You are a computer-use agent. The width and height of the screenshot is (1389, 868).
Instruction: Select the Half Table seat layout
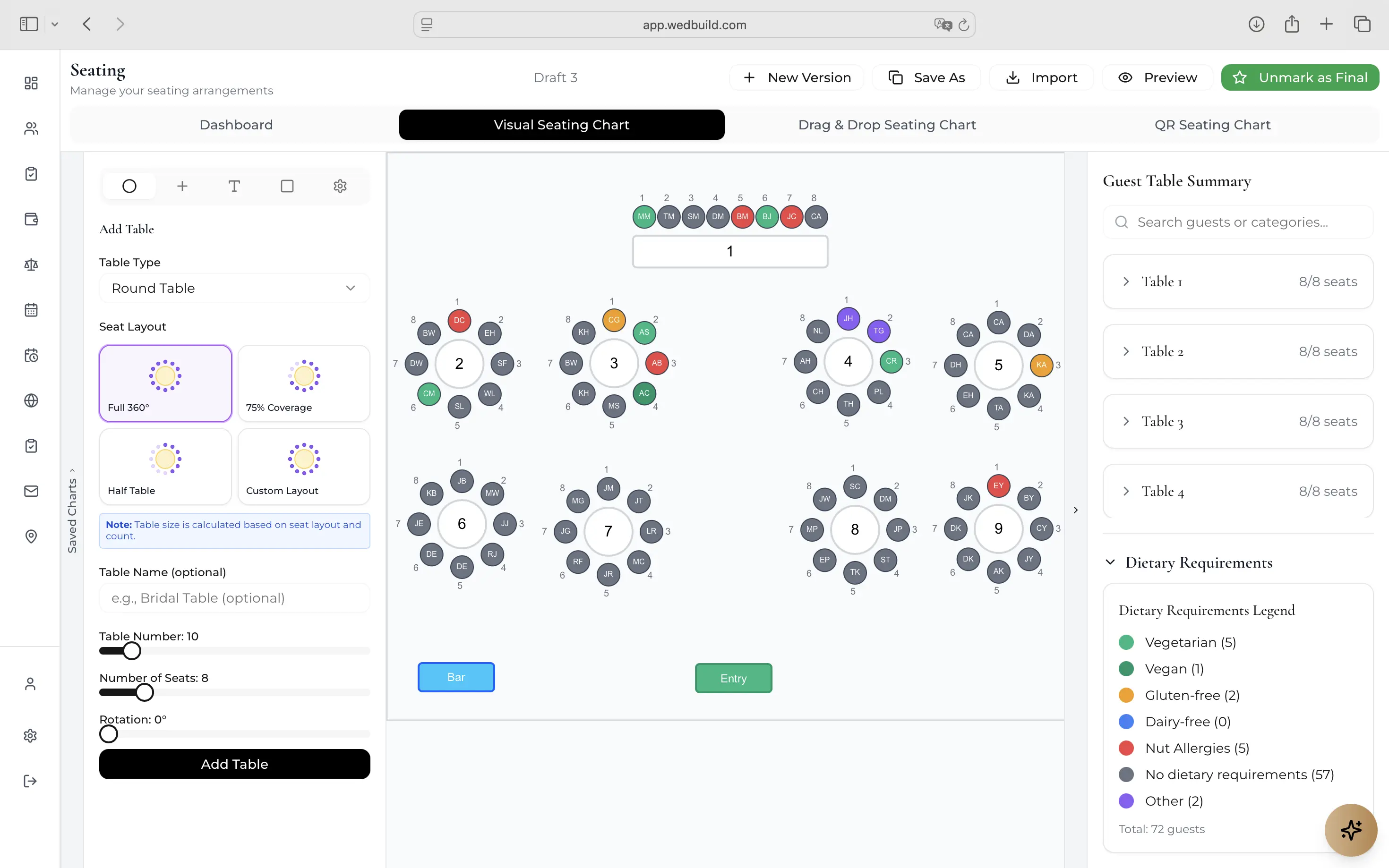click(x=165, y=467)
